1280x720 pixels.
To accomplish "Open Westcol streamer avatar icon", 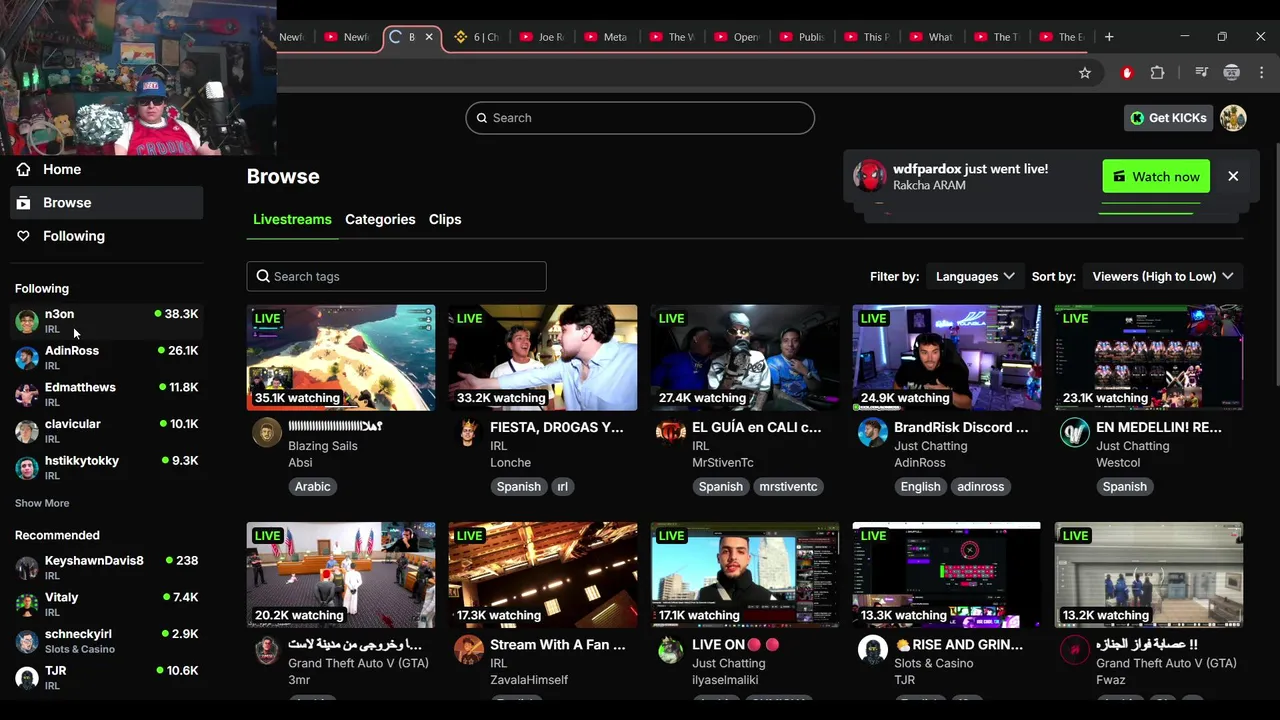I will tap(1075, 433).
